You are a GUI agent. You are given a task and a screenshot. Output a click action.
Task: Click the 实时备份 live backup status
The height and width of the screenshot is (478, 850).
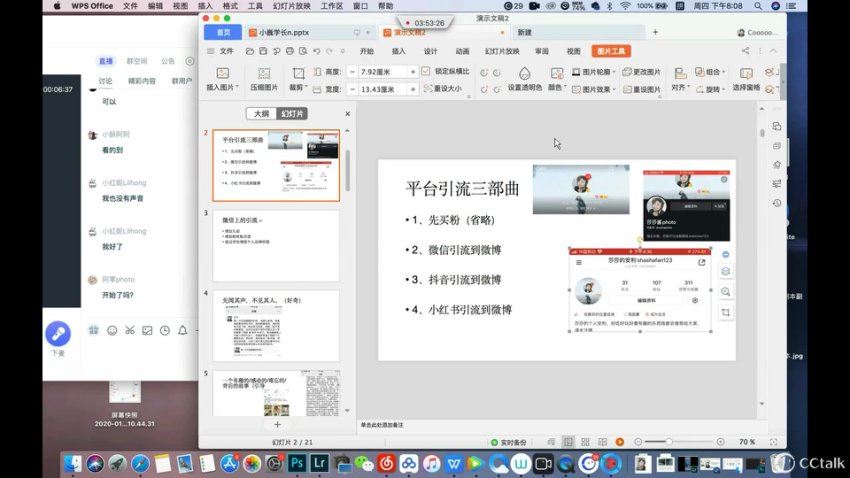tap(508, 442)
